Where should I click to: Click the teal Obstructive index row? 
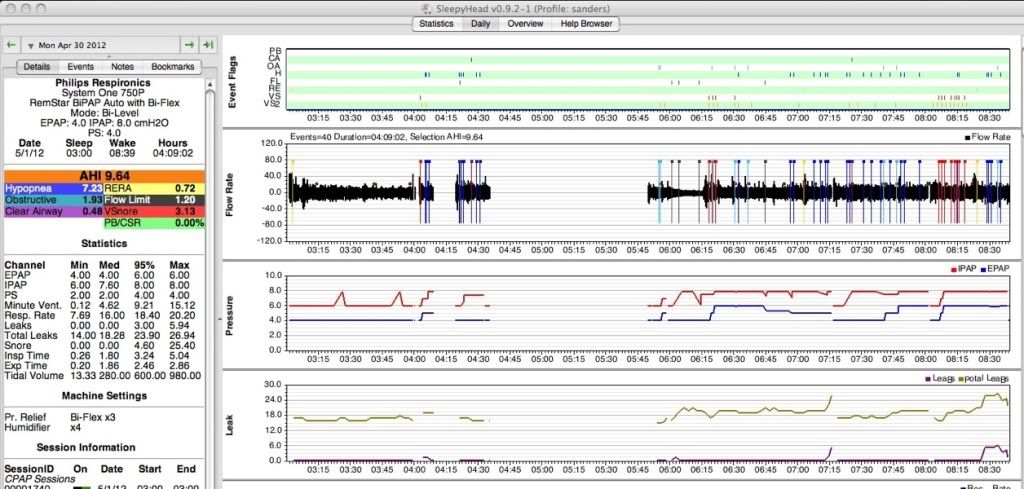[x=54, y=200]
